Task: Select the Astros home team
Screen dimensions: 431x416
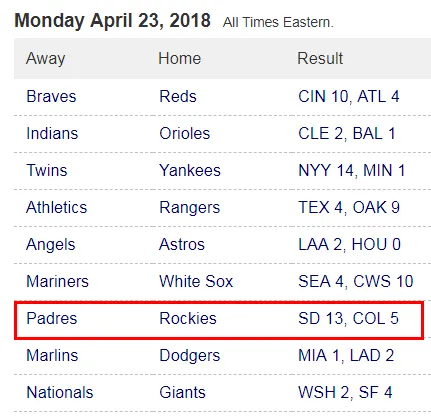Action: pos(182,245)
